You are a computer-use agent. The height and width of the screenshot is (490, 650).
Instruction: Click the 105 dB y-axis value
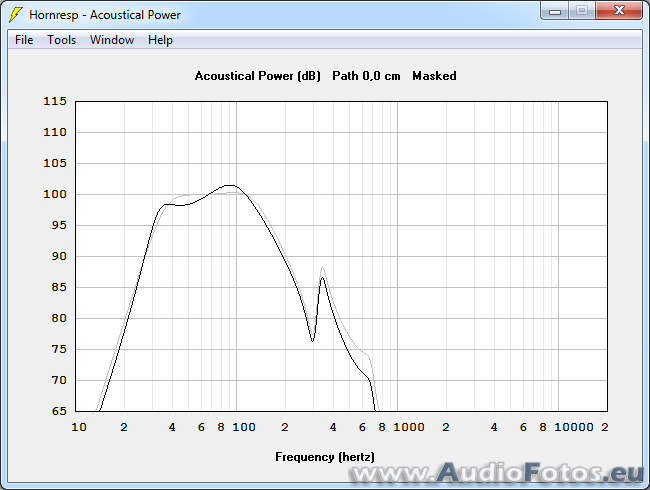coord(55,163)
